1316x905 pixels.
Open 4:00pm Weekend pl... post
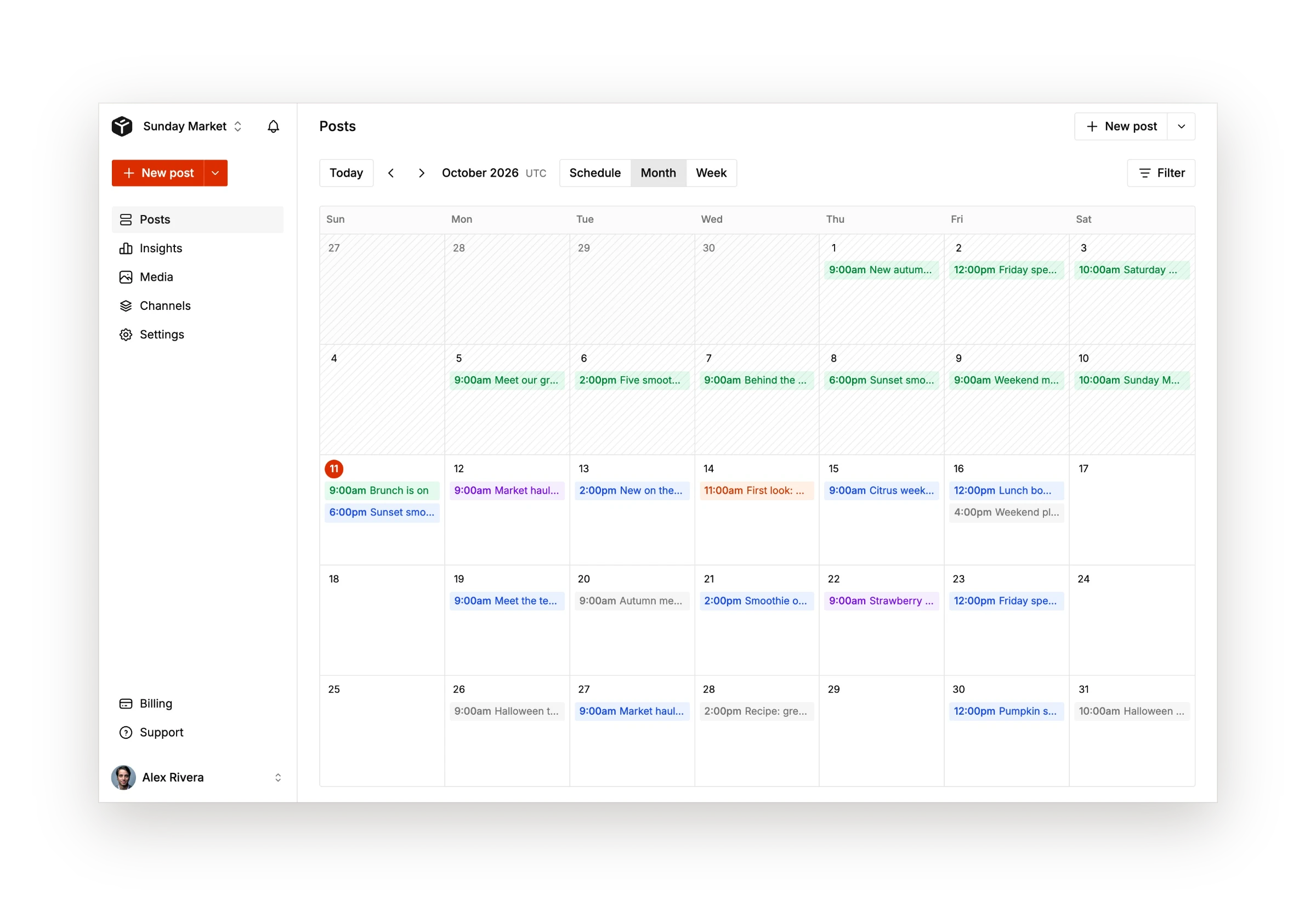click(1006, 512)
